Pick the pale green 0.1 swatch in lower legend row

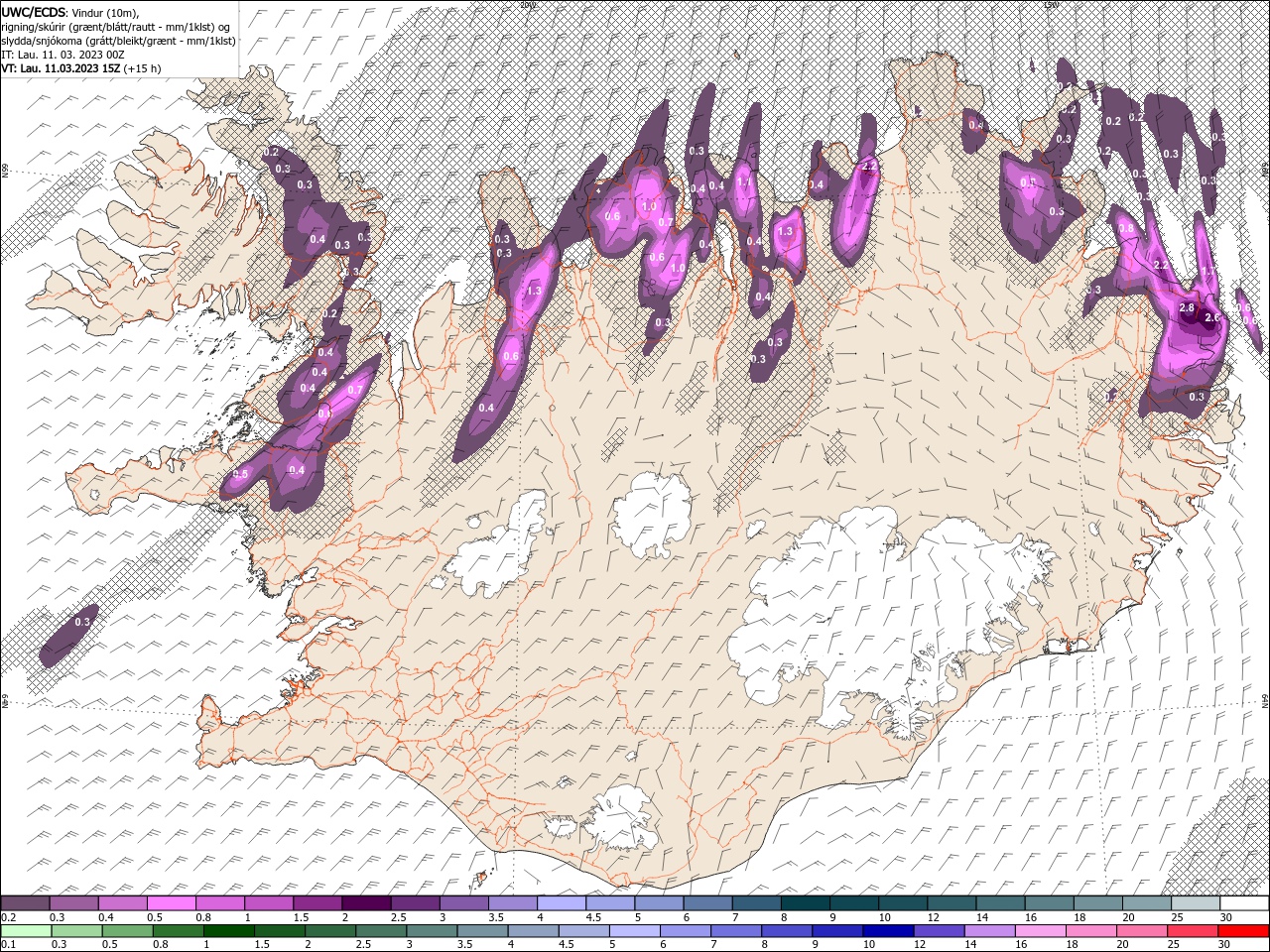pyautogui.click(x=26, y=931)
